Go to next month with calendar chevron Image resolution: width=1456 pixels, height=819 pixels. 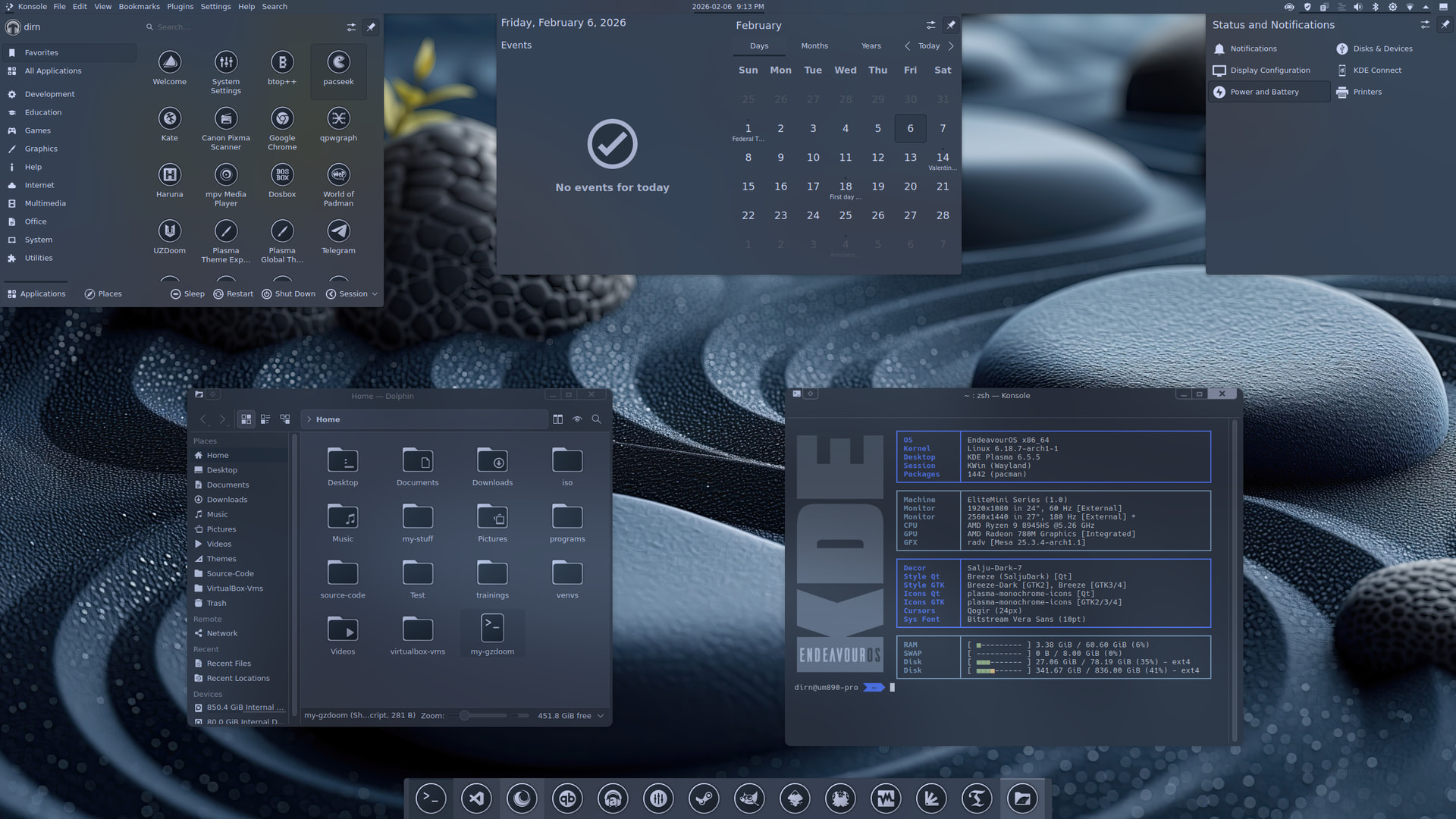[951, 46]
